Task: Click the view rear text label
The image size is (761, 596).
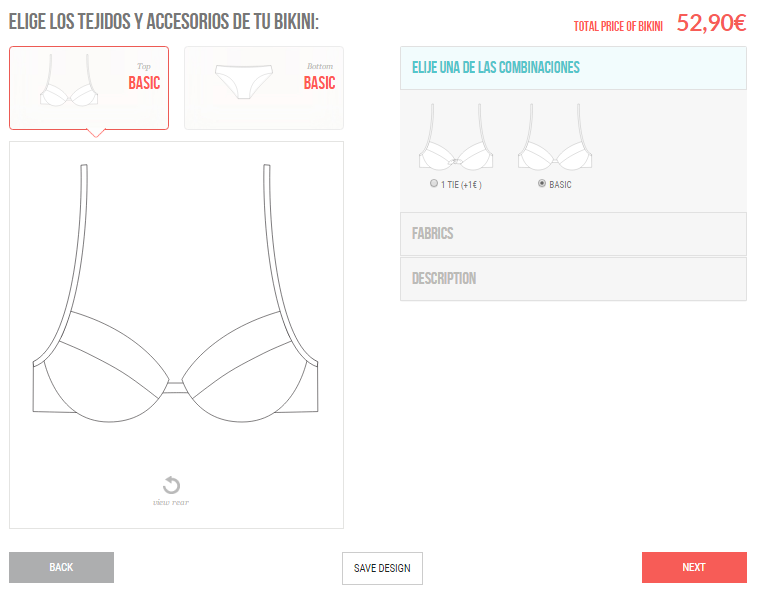Action: (171, 502)
